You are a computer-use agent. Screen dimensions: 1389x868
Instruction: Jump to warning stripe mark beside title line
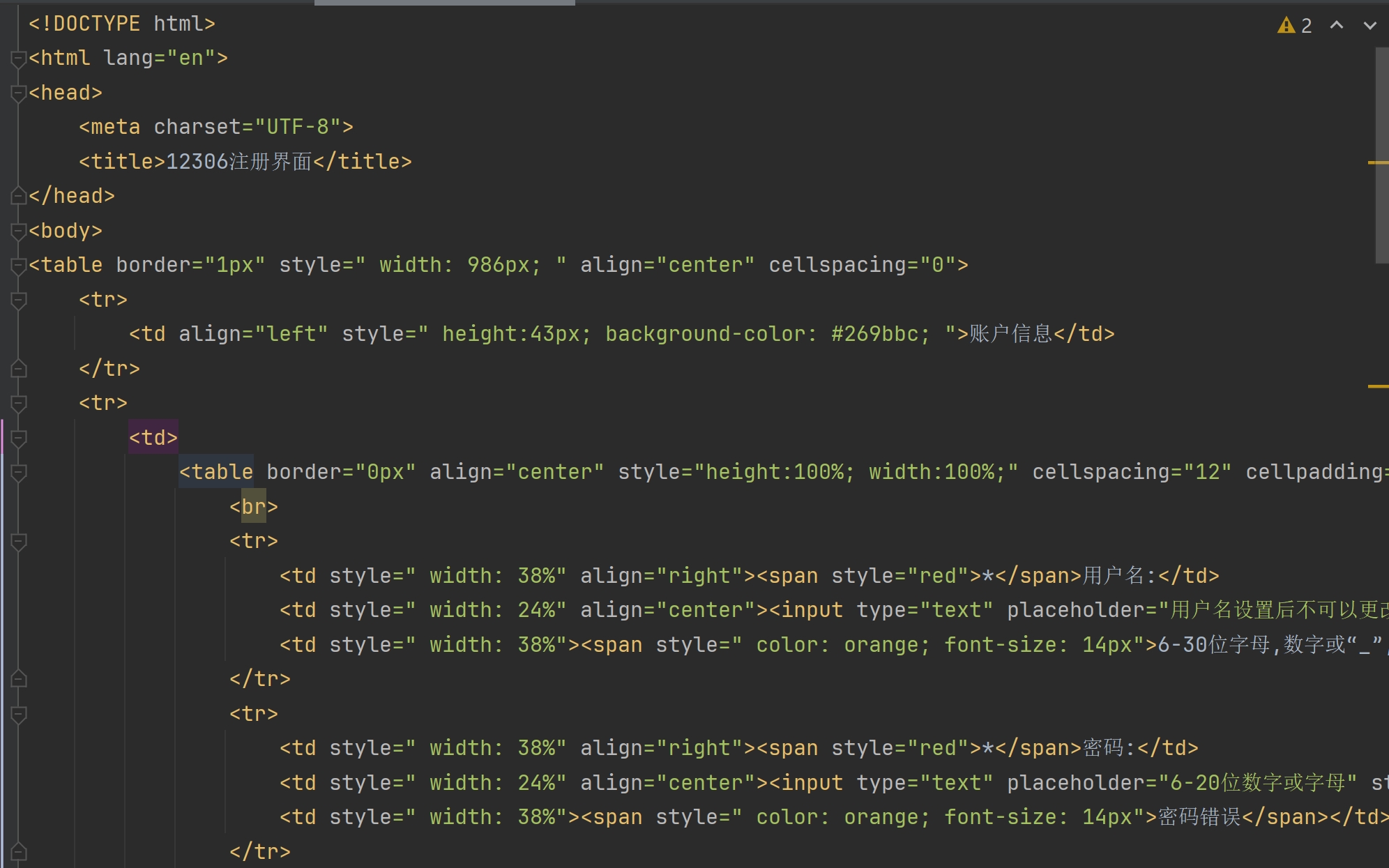tap(1378, 162)
